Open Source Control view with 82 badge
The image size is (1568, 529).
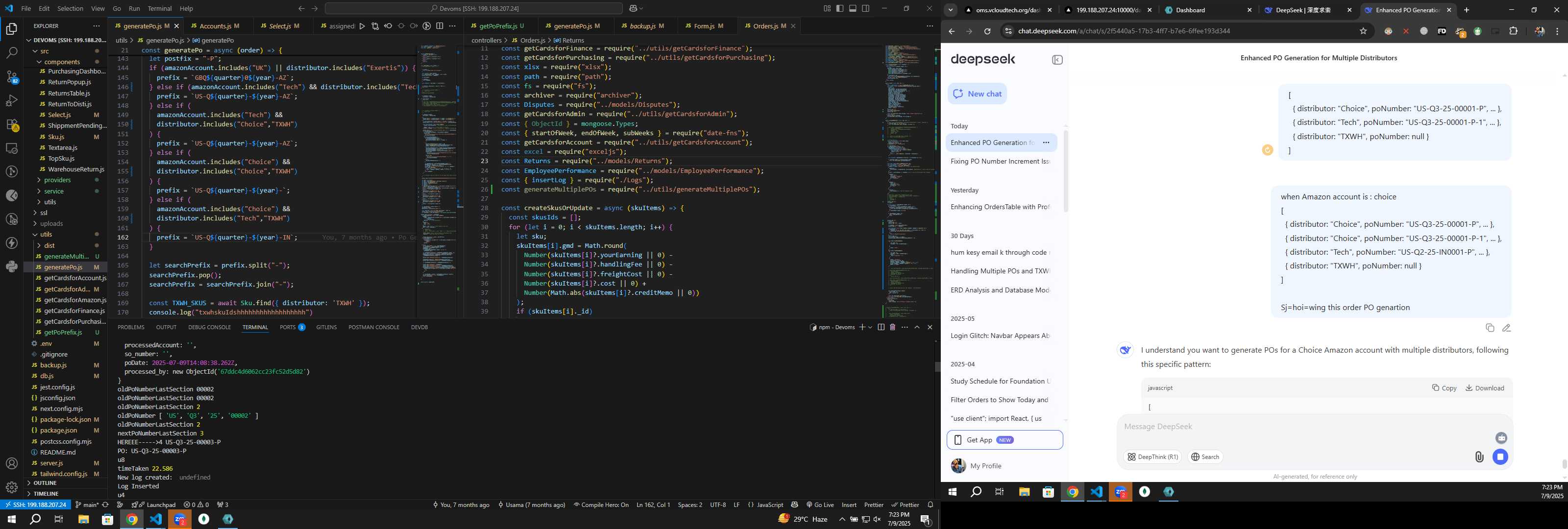coord(12,77)
